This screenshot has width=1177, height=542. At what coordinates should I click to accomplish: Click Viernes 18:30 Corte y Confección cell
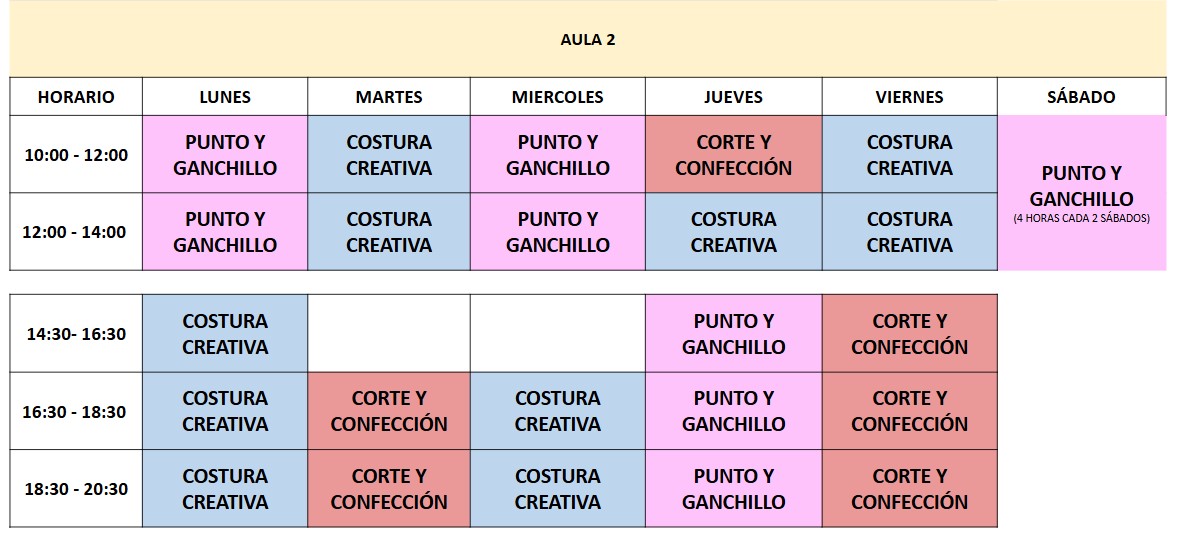pyautogui.click(x=909, y=489)
